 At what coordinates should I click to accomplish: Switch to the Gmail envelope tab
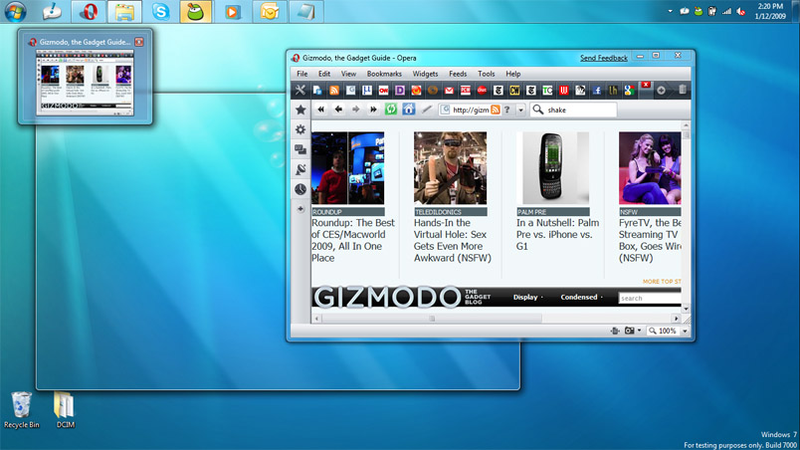[x=449, y=90]
